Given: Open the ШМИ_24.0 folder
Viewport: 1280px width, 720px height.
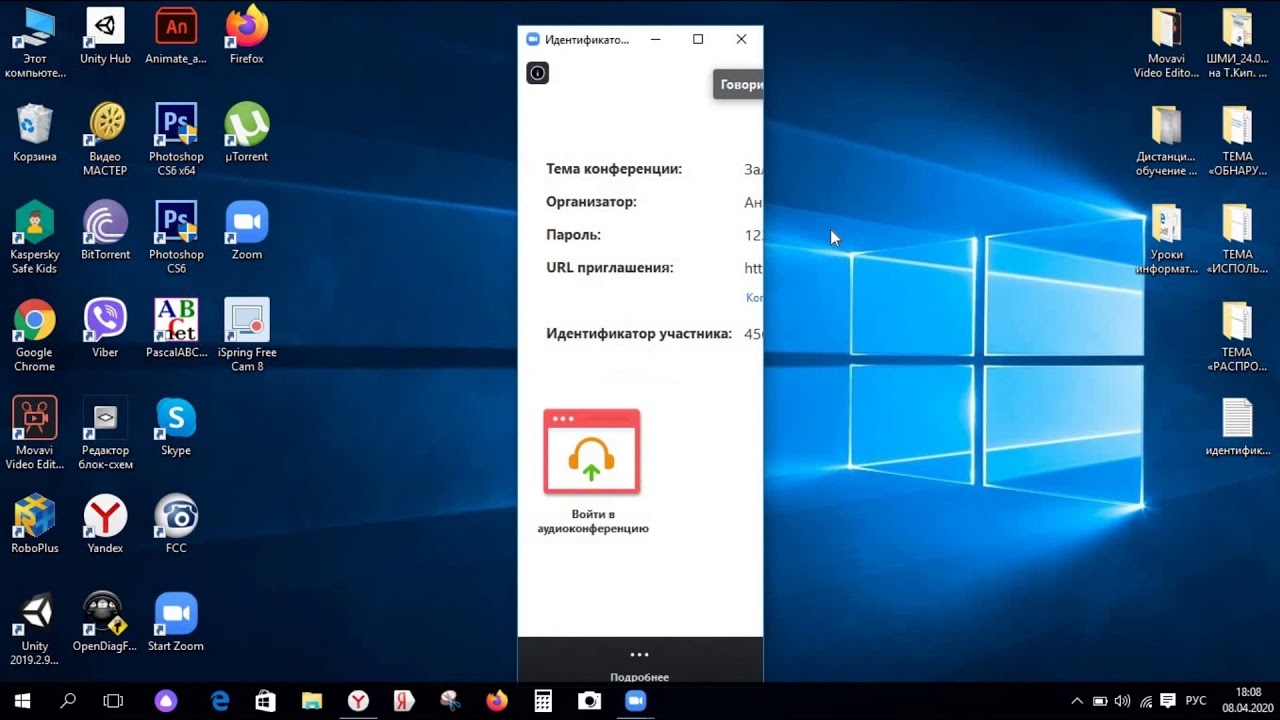Looking at the screenshot, I should point(1237,44).
